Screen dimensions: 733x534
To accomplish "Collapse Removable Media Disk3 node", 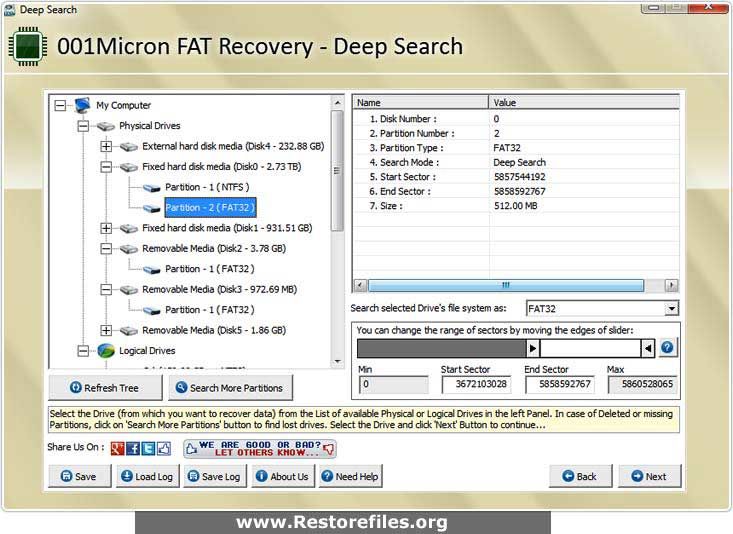I will click(106, 289).
